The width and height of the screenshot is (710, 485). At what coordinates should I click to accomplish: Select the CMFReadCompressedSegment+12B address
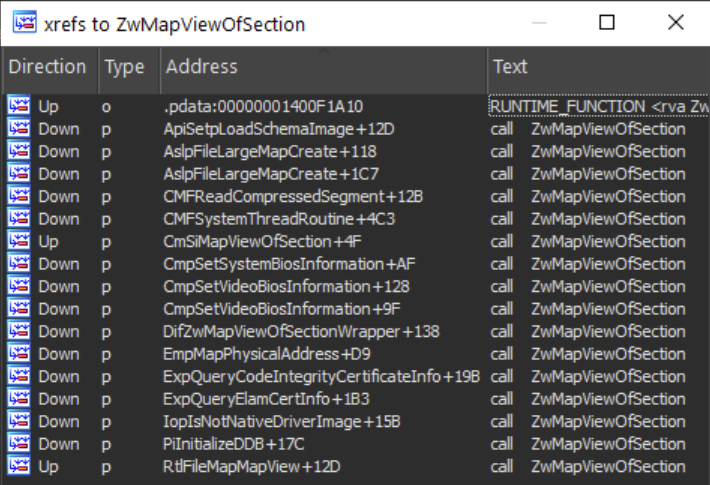[x=293, y=196]
